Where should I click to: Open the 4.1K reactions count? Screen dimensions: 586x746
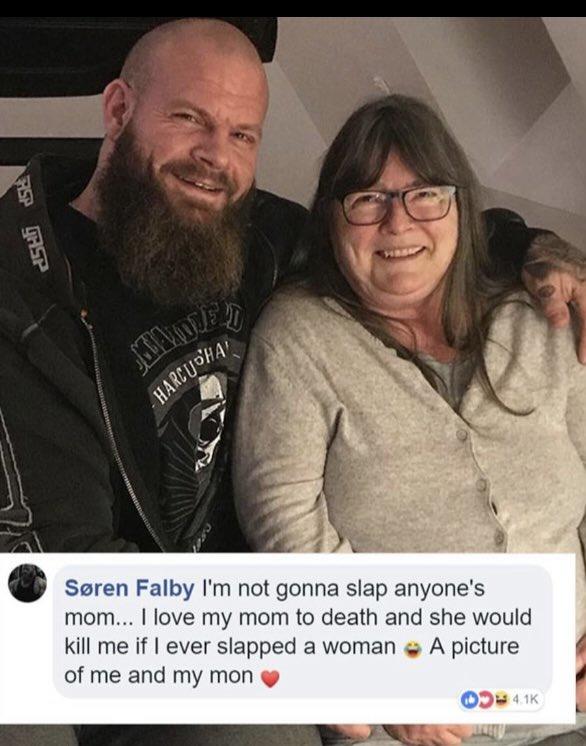point(527,700)
